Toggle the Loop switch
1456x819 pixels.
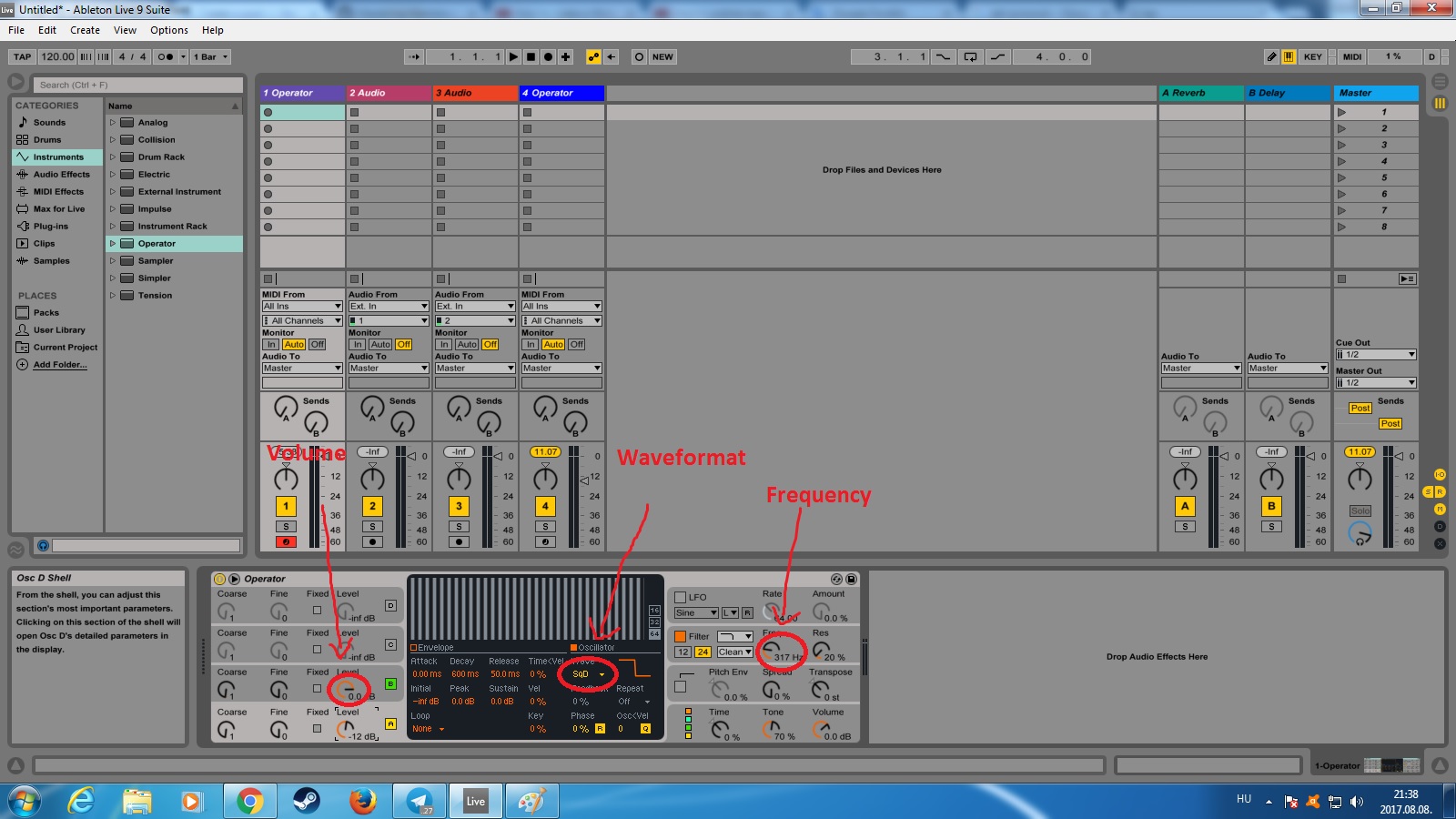click(x=971, y=56)
